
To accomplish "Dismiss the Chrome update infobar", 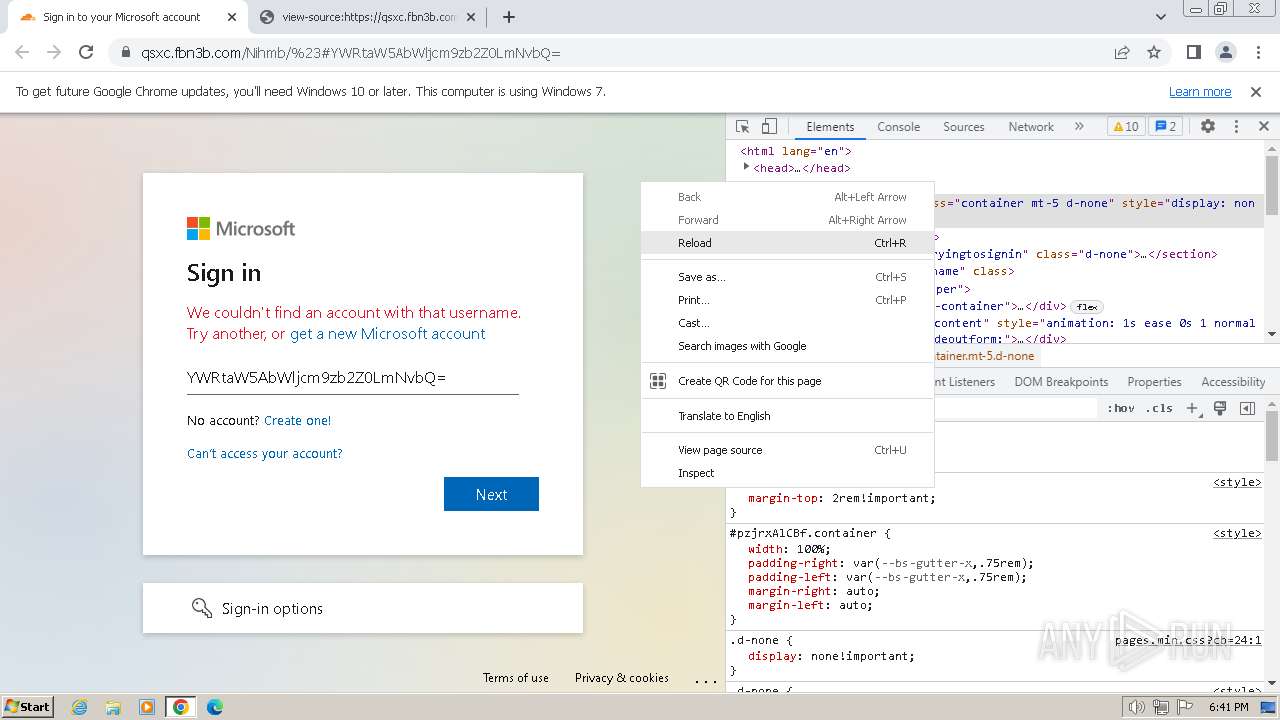I will click(x=1256, y=92).
